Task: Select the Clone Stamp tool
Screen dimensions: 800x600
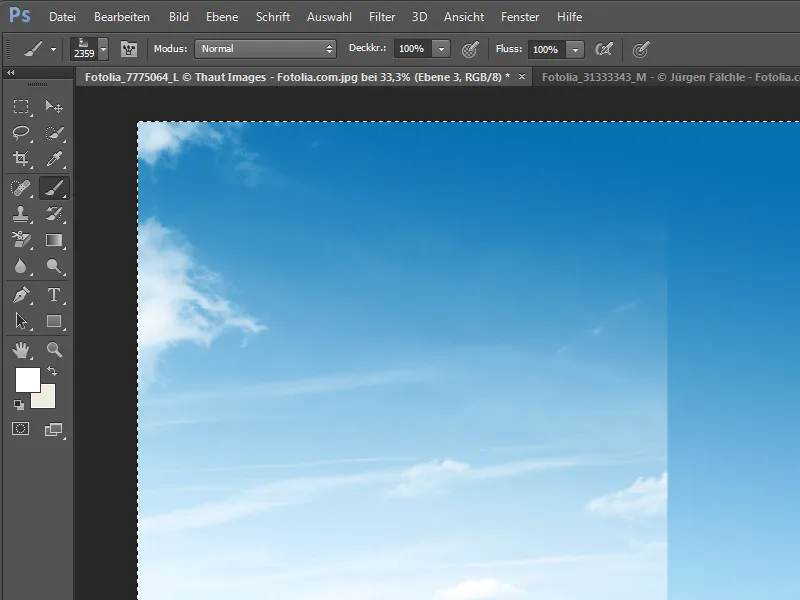Action: coord(21,214)
